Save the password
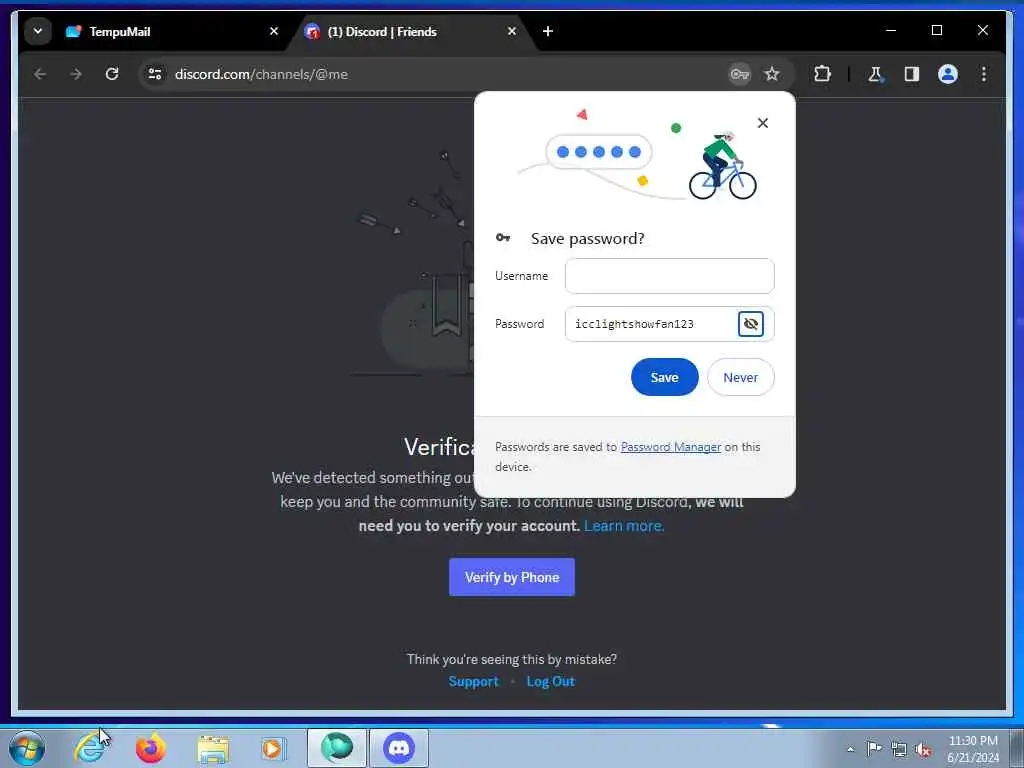Image resolution: width=1024 pixels, height=768 pixels. click(x=664, y=377)
